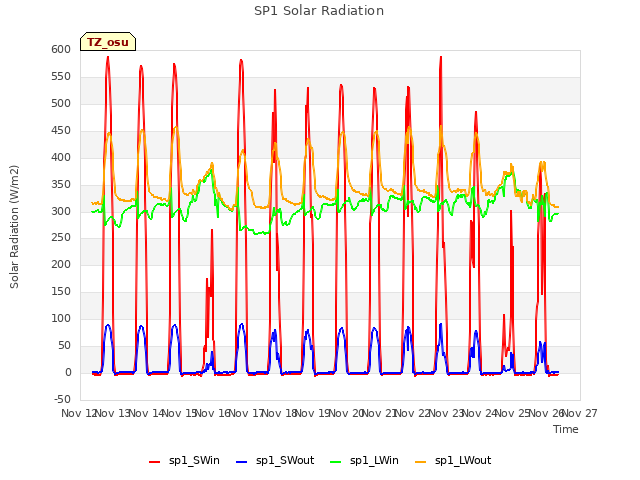Click the 200 y-axis tick label
This screenshot has width=640, height=480.
61,264
